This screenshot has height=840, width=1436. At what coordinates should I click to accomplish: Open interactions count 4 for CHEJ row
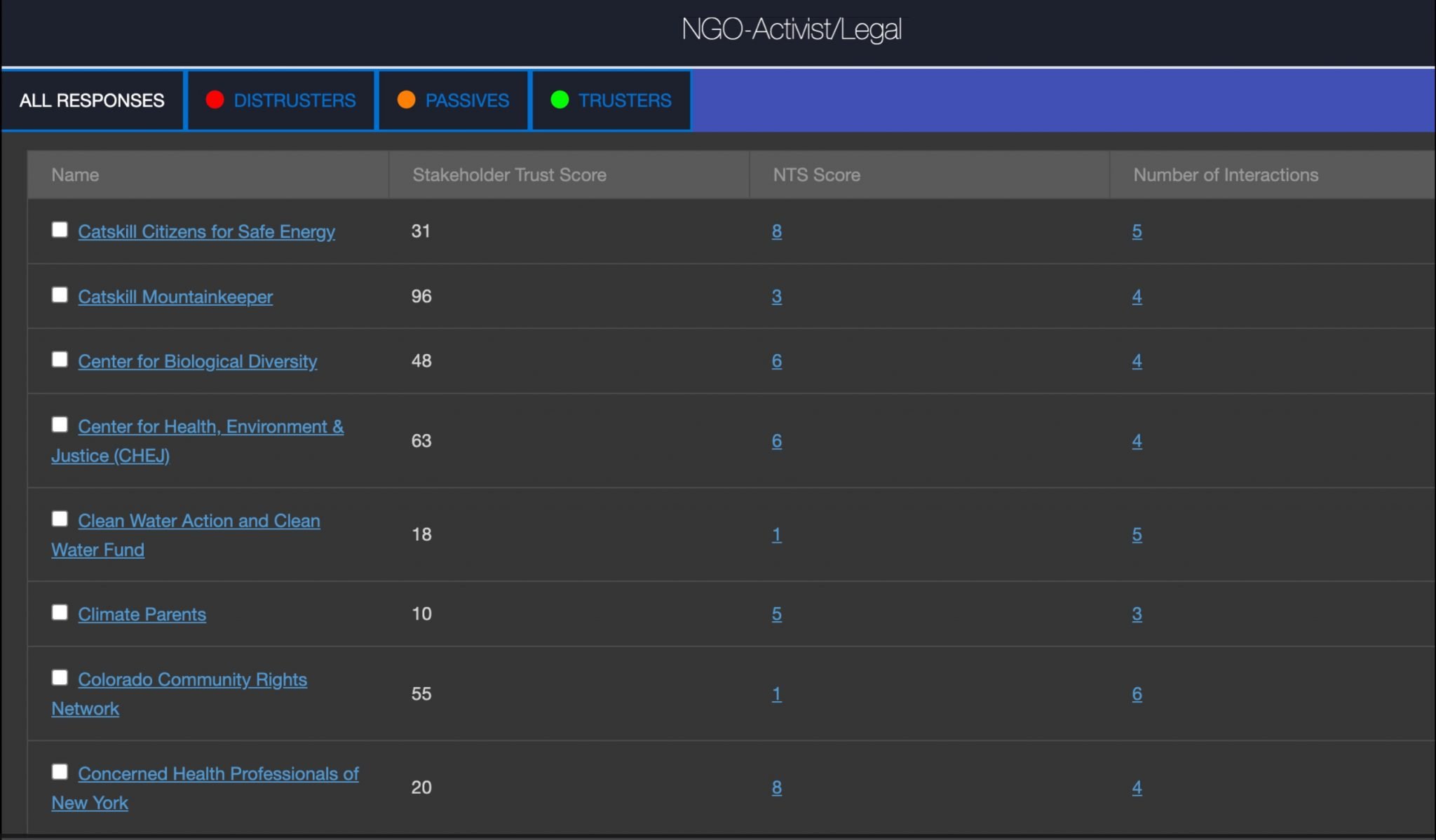click(x=1137, y=441)
